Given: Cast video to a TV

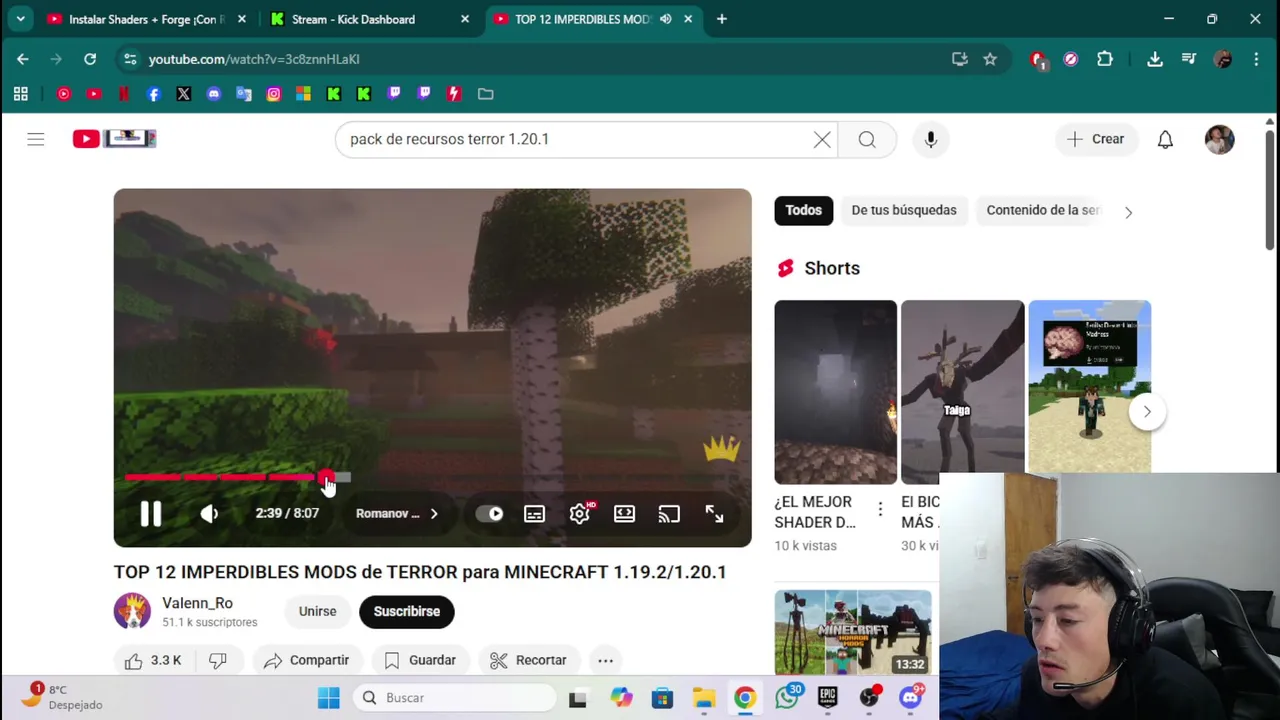Looking at the screenshot, I should click(x=669, y=514).
